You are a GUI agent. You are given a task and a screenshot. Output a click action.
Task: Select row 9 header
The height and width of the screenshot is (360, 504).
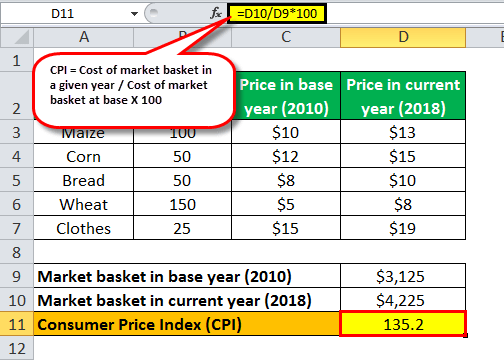pos(17,276)
